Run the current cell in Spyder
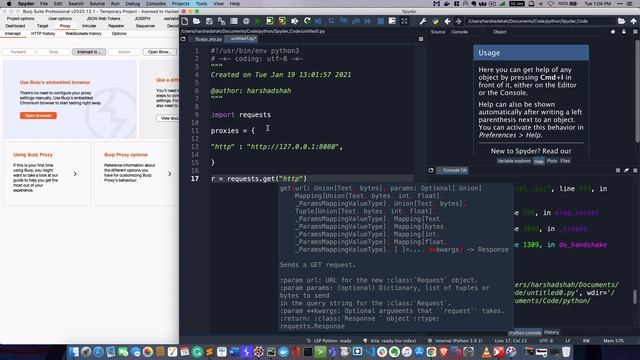The height and width of the screenshot is (360, 640). coord(270,21)
